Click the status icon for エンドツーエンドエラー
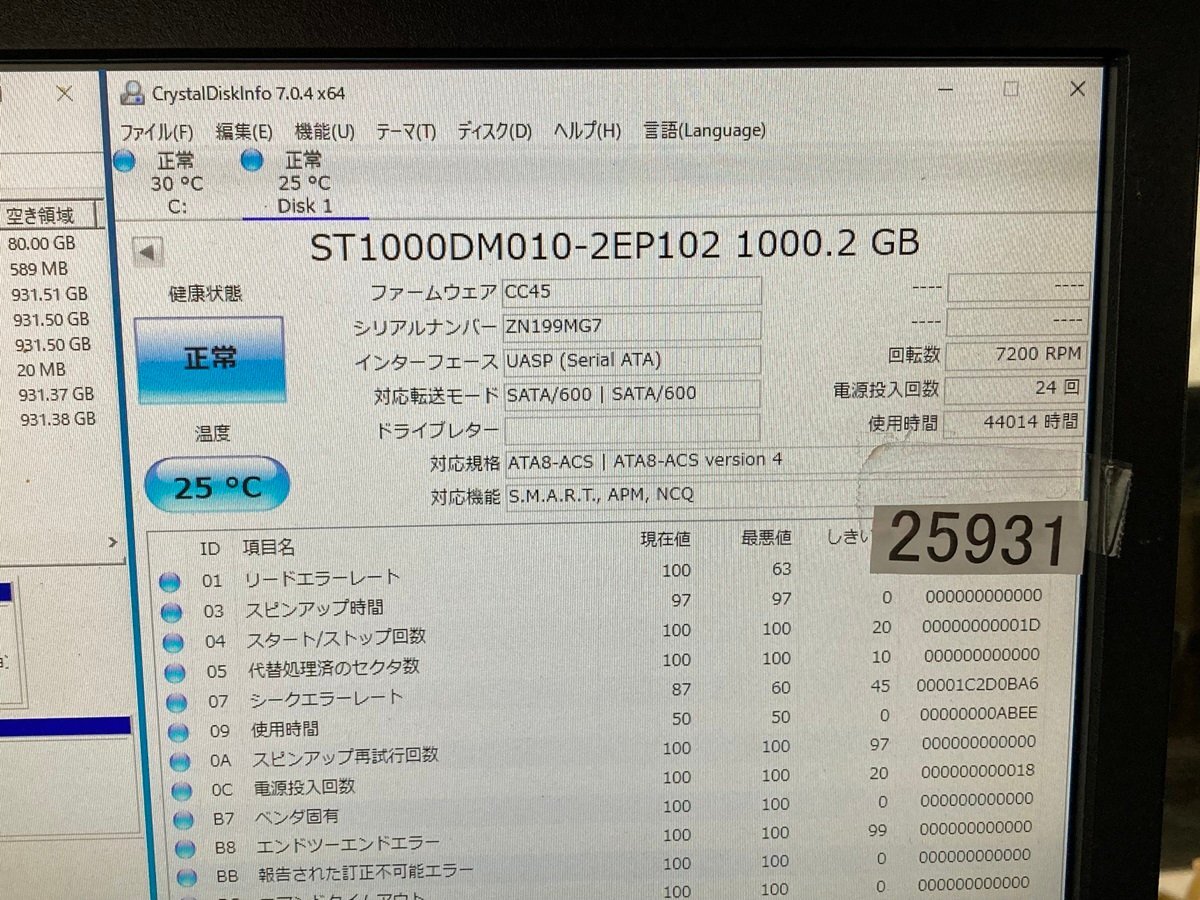1200x900 pixels. click(184, 849)
